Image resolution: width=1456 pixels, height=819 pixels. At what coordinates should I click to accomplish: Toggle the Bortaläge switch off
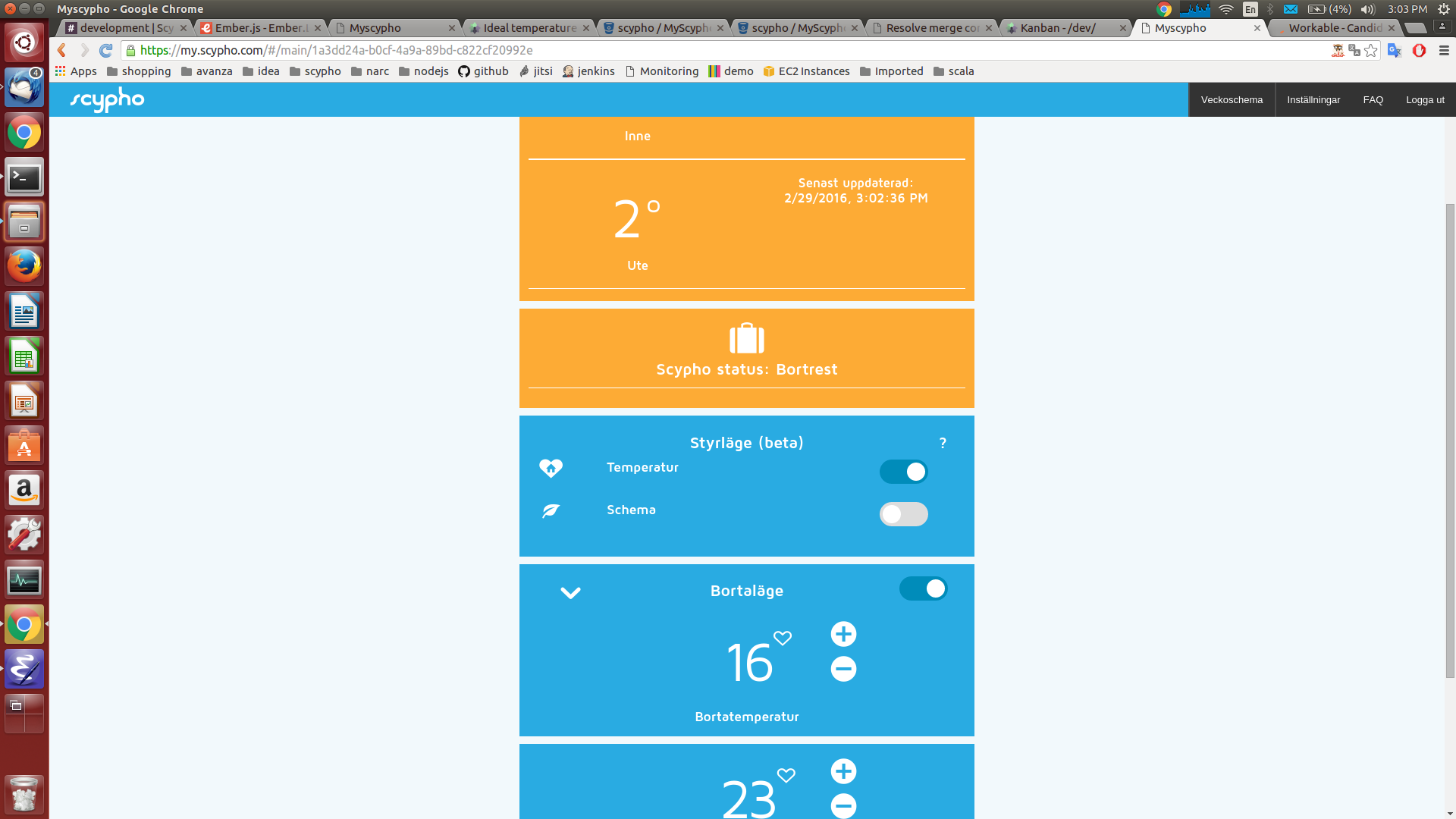(x=923, y=588)
